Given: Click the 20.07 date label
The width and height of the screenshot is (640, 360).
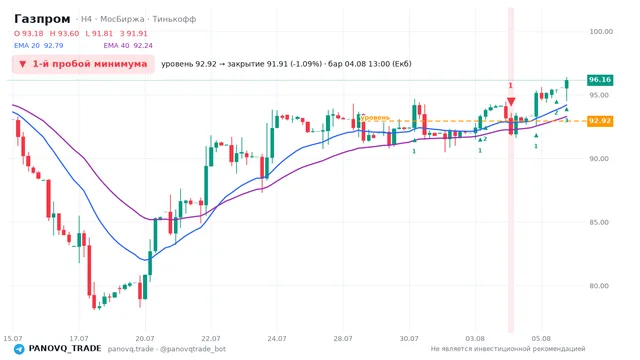Looking at the screenshot, I should [145, 339].
